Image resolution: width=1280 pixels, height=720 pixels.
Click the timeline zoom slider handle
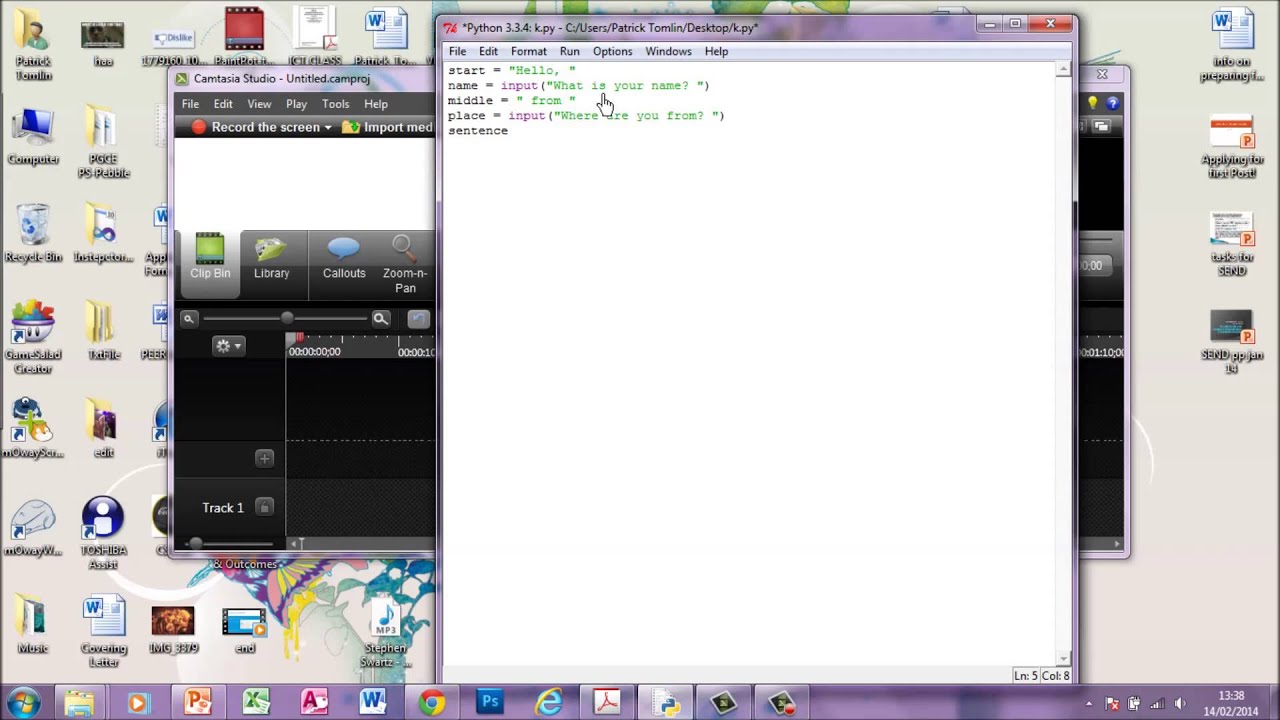click(287, 318)
